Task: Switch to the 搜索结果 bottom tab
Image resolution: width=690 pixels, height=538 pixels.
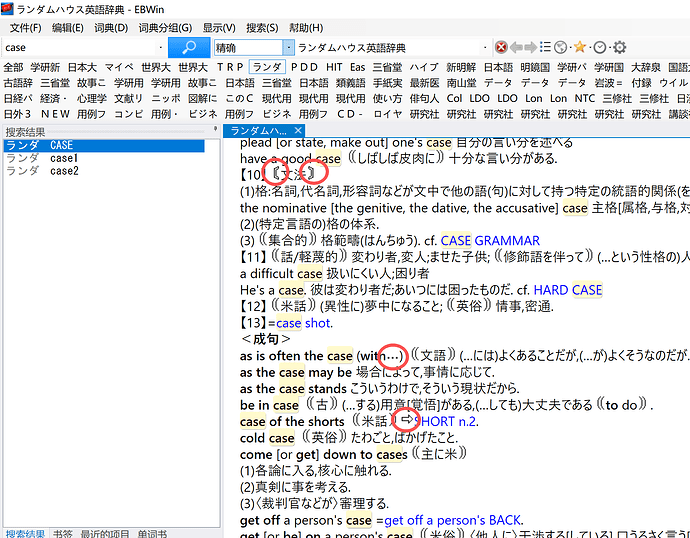Action: click(x=25, y=534)
